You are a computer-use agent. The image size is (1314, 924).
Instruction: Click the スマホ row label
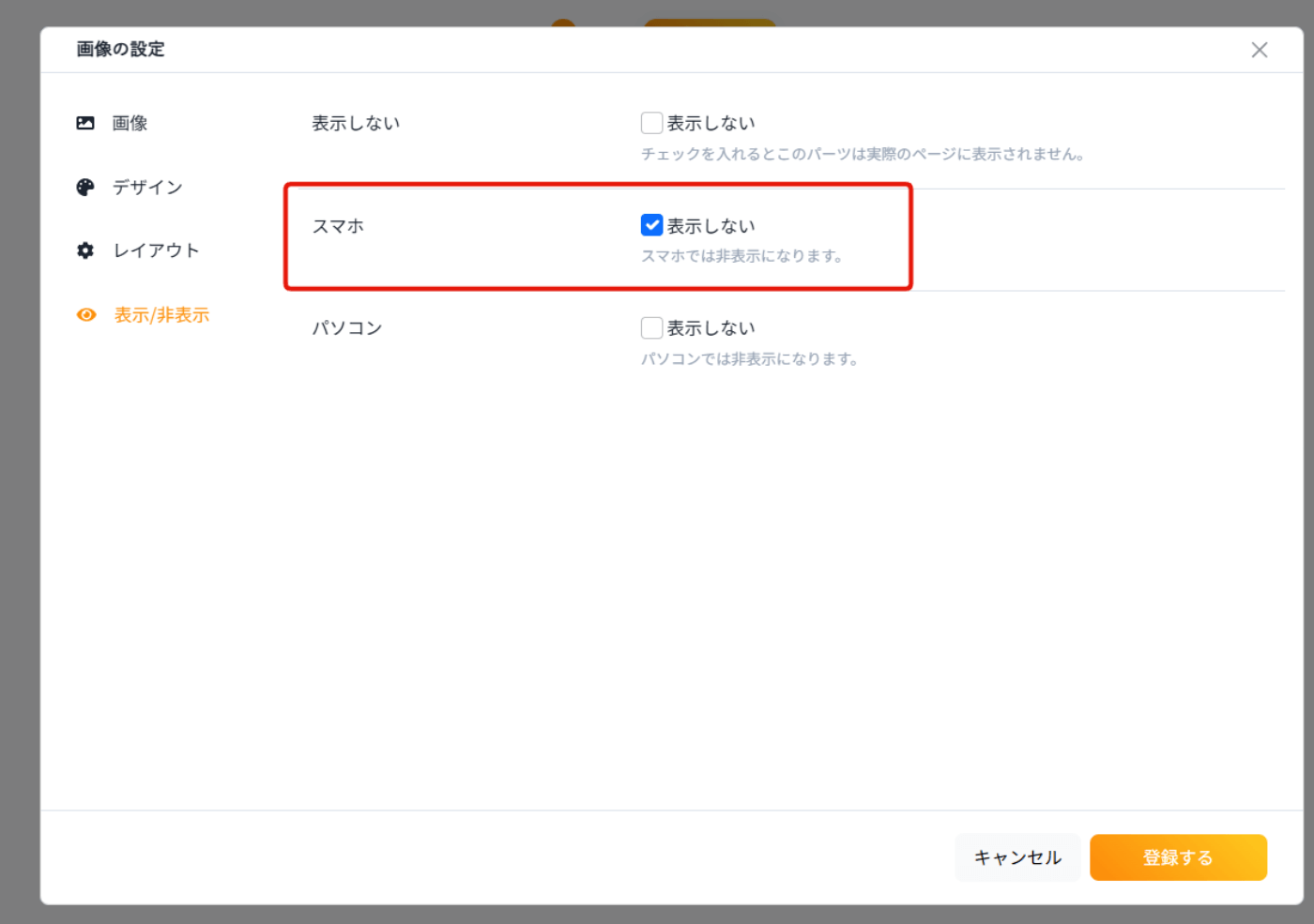click(x=338, y=226)
